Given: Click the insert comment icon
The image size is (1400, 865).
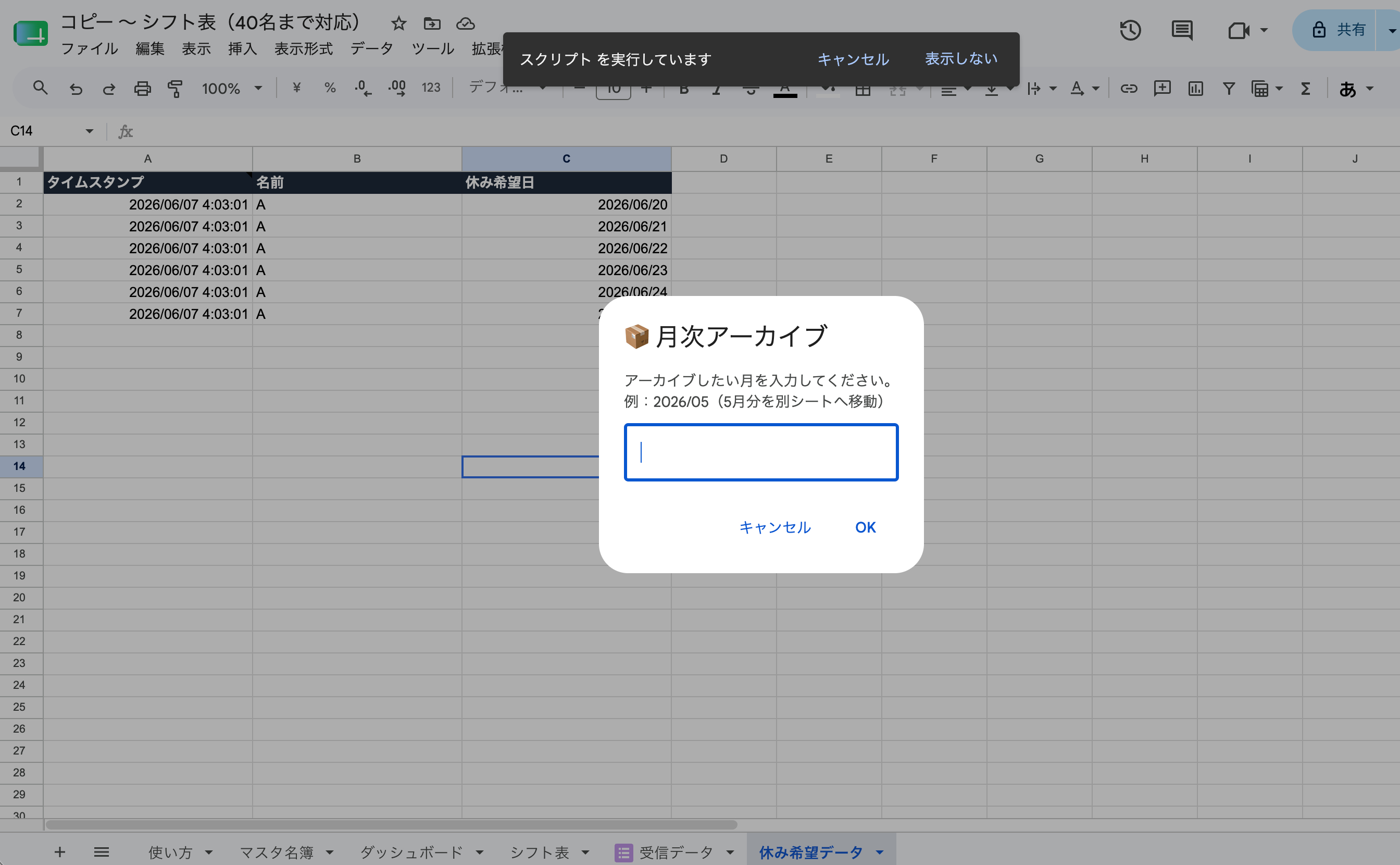Looking at the screenshot, I should click(1161, 89).
